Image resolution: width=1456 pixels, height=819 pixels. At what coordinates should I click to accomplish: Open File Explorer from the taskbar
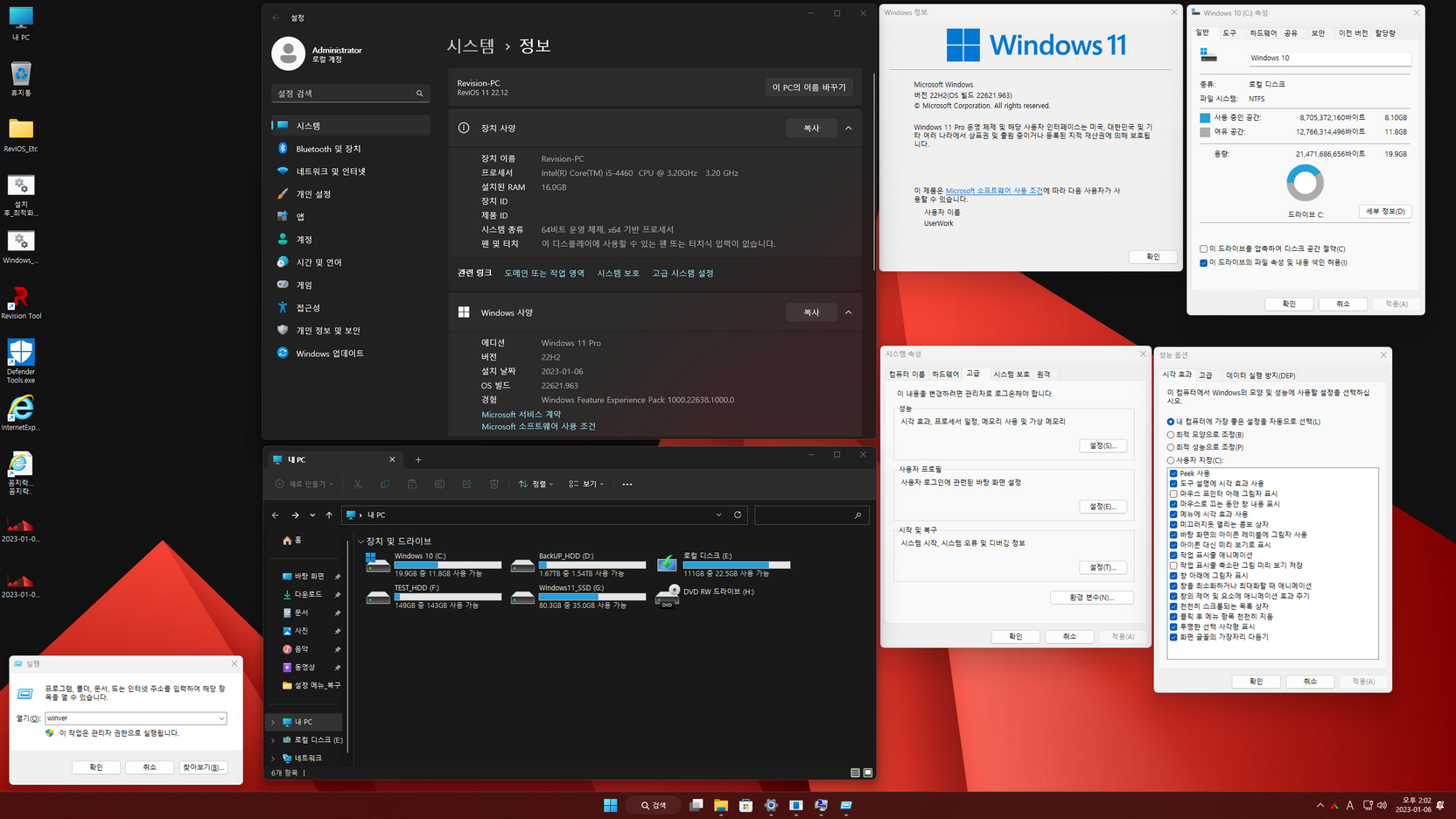pos(721,805)
